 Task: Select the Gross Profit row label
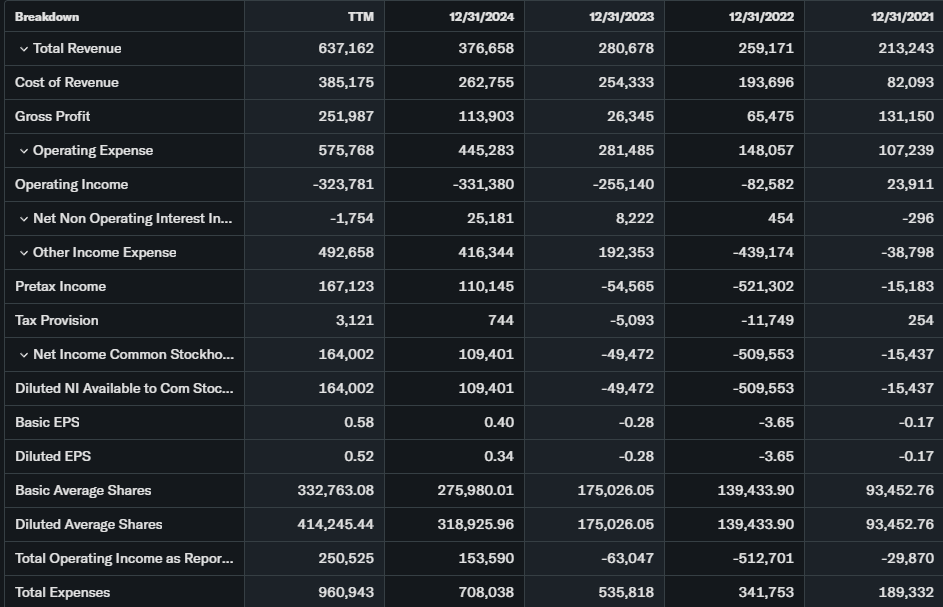click(52, 117)
